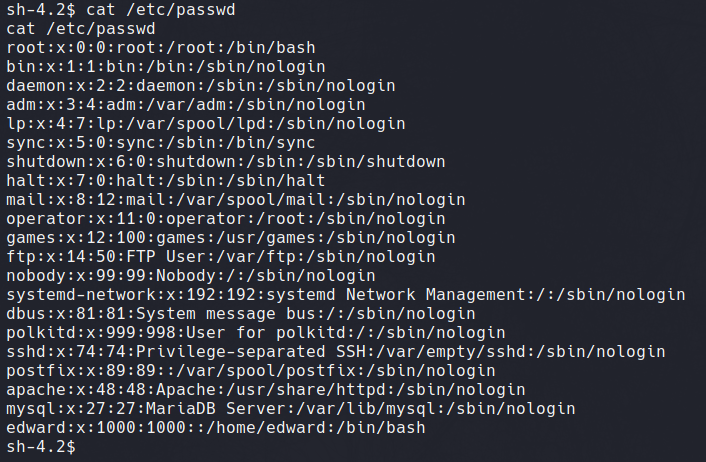The height and width of the screenshot is (462, 706).
Task: Click the top cat /etc/passwd command
Action: tap(161, 9)
